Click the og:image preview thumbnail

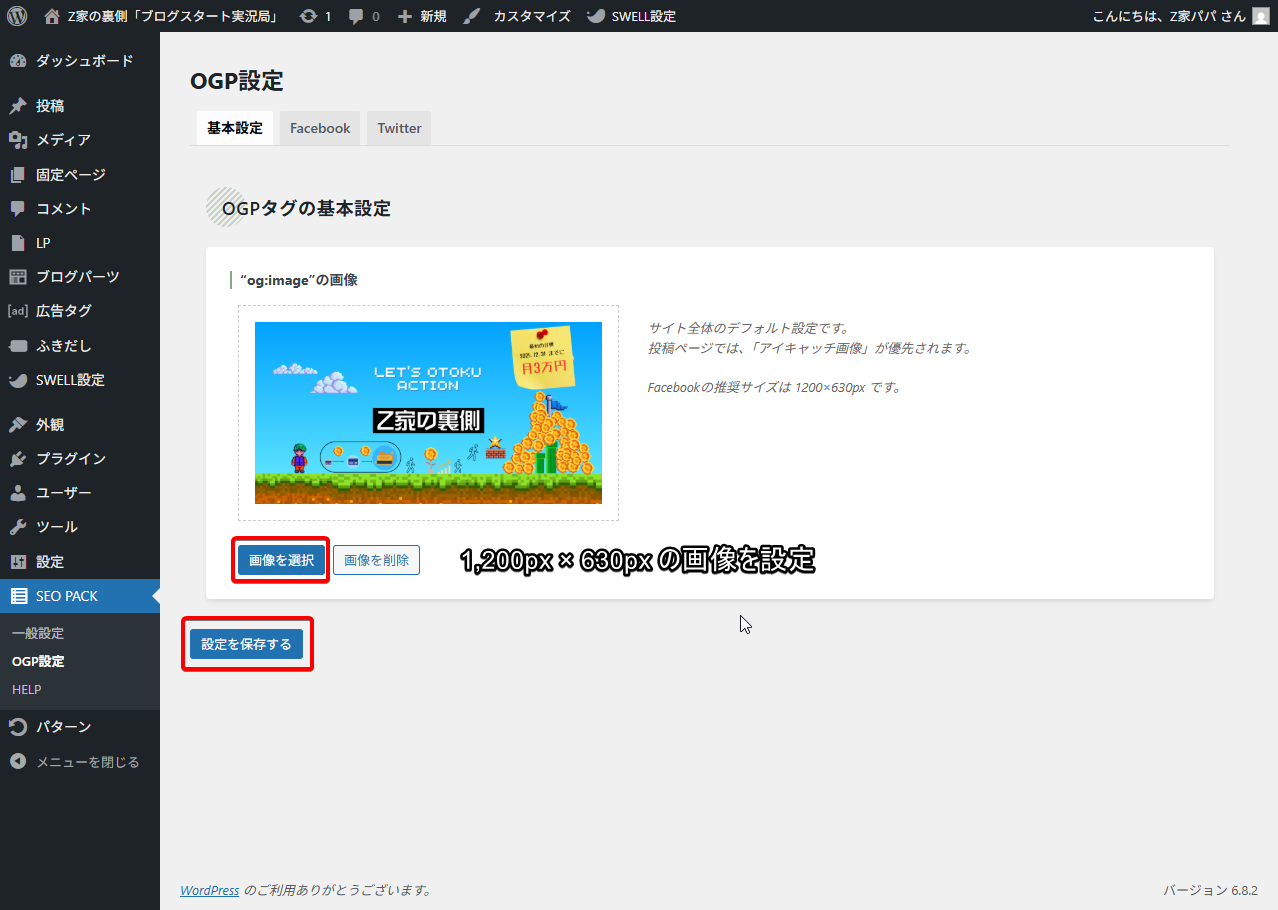pos(428,413)
